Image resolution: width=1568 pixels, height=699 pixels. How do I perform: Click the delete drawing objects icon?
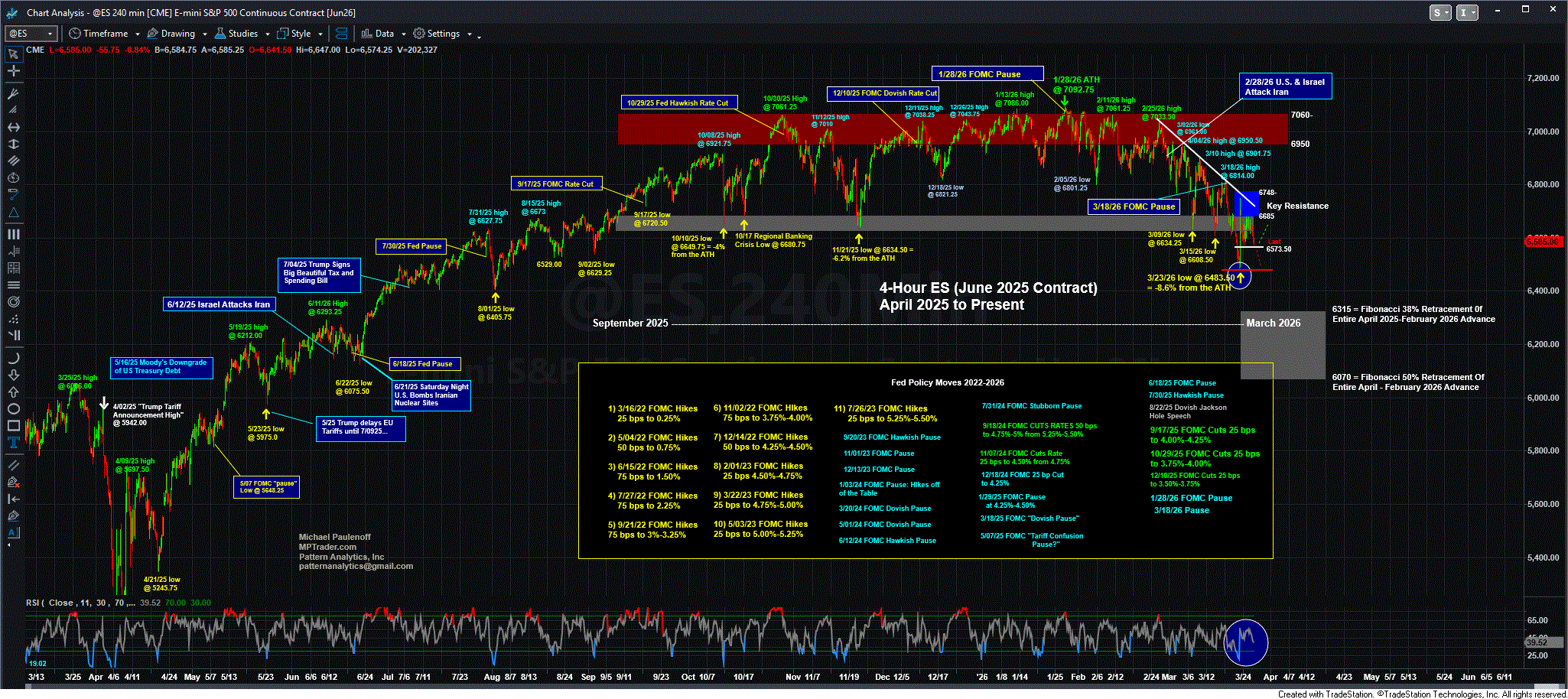[x=13, y=482]
